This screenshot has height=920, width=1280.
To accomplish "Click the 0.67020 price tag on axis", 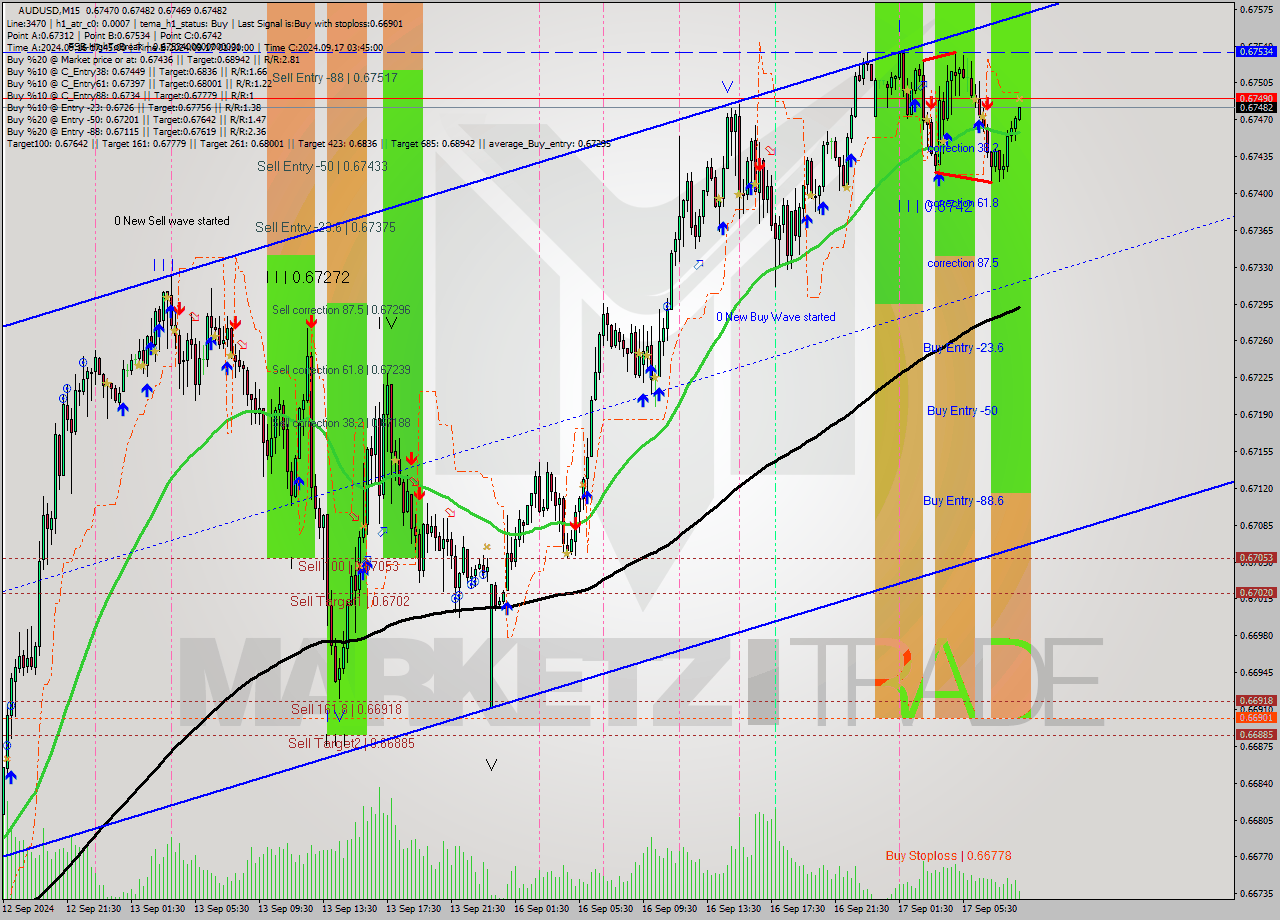I will point(1256,593).
